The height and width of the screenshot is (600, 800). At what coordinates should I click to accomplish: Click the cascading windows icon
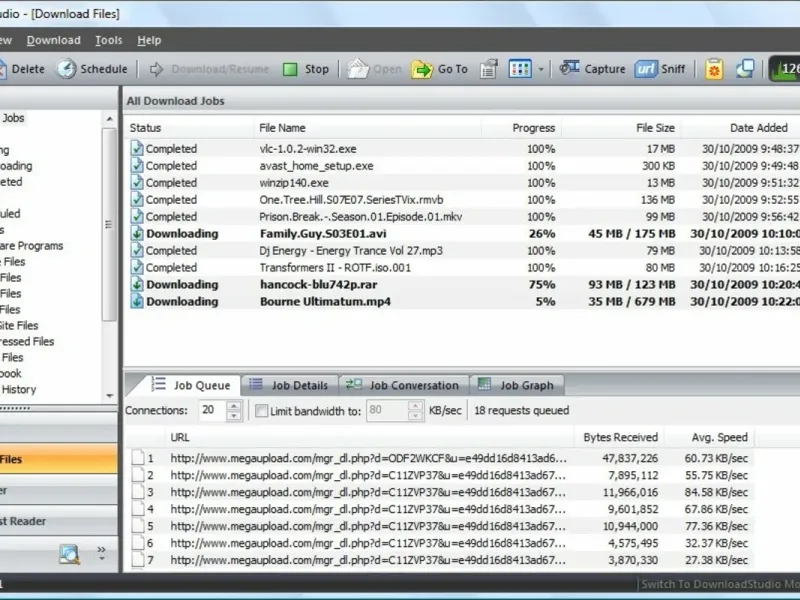(x=745, y=69)
